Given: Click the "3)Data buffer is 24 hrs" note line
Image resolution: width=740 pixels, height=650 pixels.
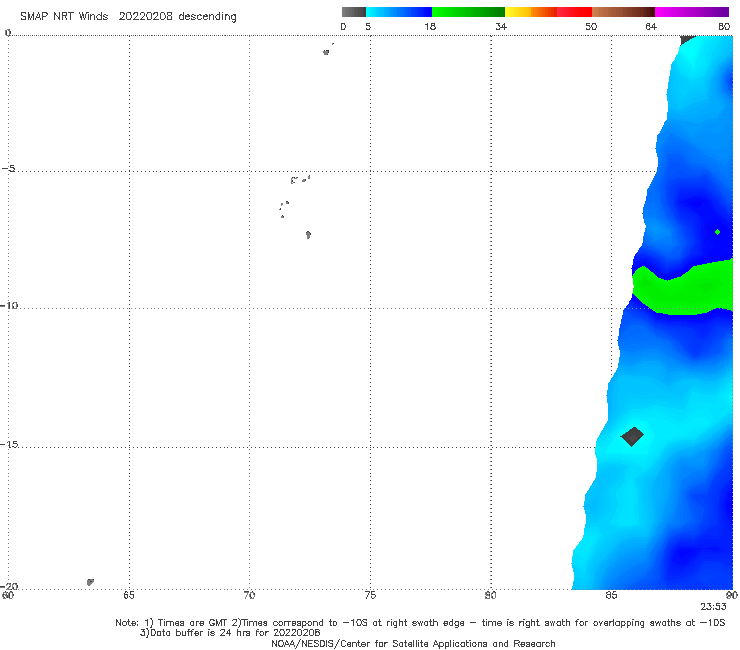Looking at the screenshot, I should 230,633.
